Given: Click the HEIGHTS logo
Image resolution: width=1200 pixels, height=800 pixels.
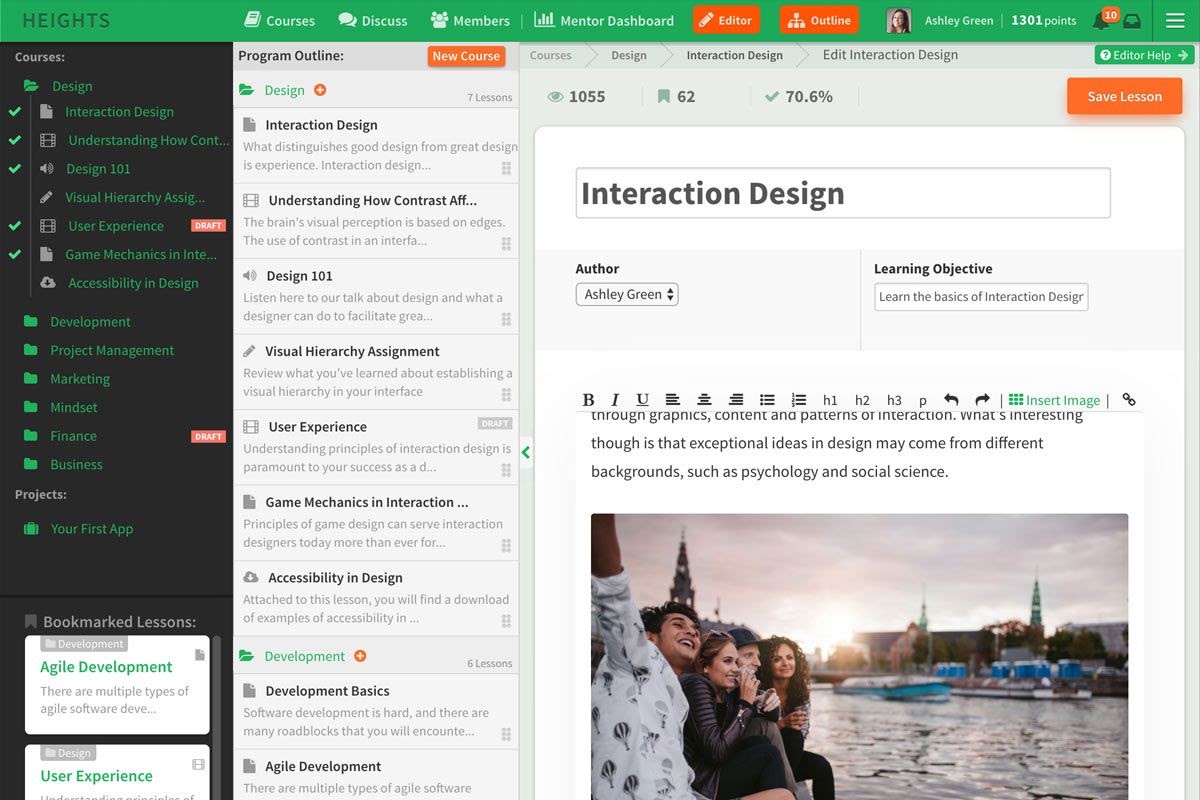Looking at the screenshot, I should click(66, 20).
